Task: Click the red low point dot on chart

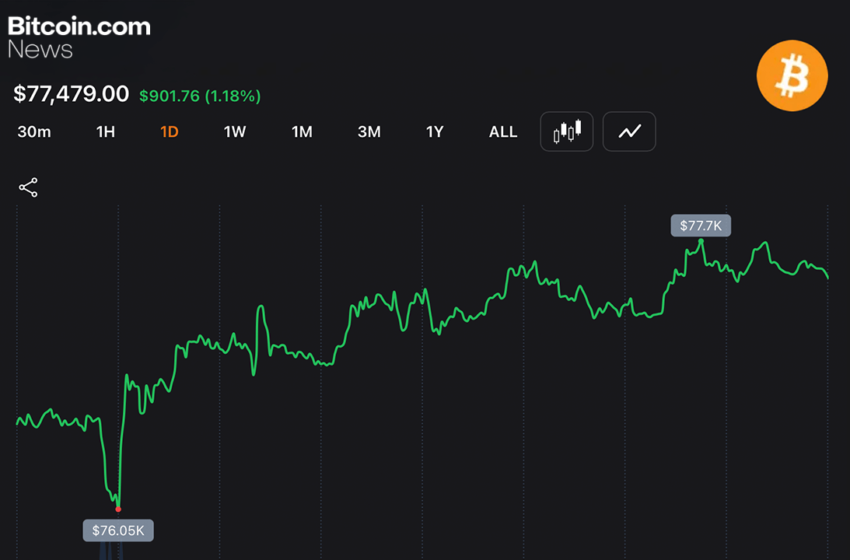Action: (x=118, y=509)
